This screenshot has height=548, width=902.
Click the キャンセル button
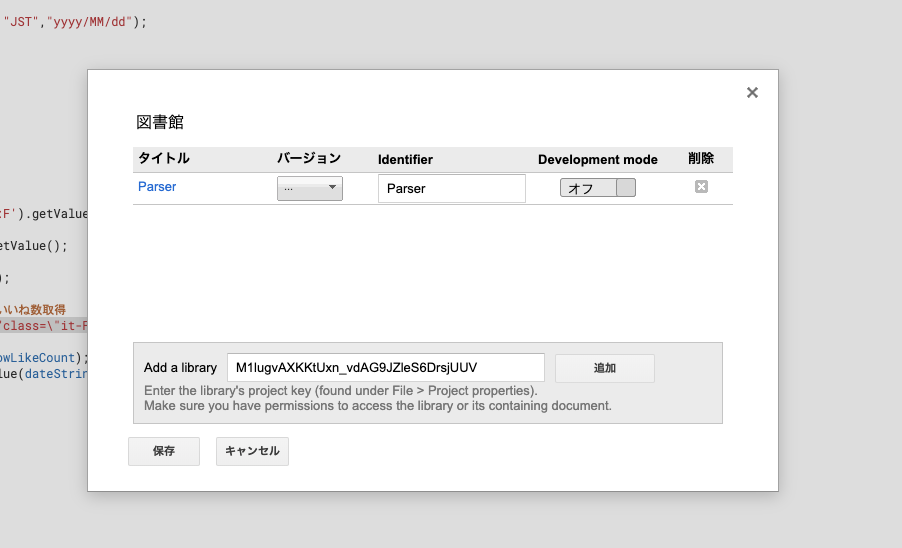pos(252,451)
